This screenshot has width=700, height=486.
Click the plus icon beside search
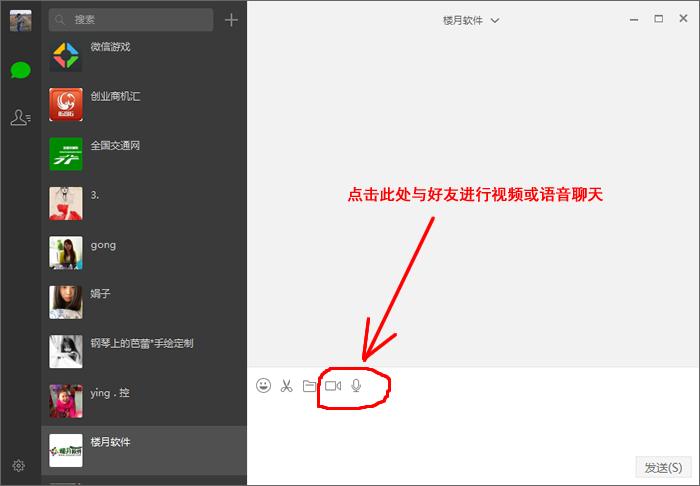pyautogui.click(x=232, y=20)
